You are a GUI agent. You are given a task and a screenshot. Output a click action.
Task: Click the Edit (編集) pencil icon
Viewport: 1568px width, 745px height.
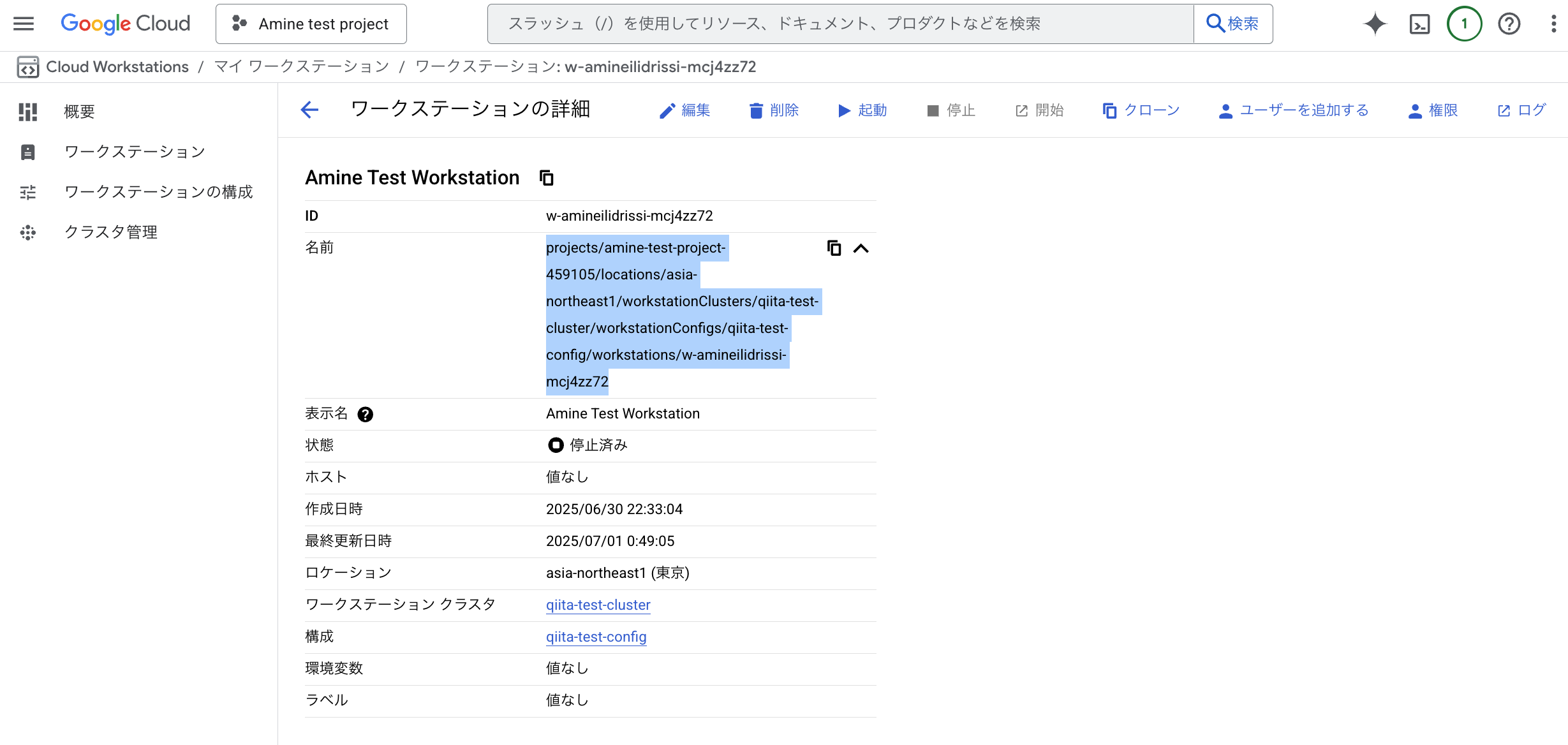(667, 110)
